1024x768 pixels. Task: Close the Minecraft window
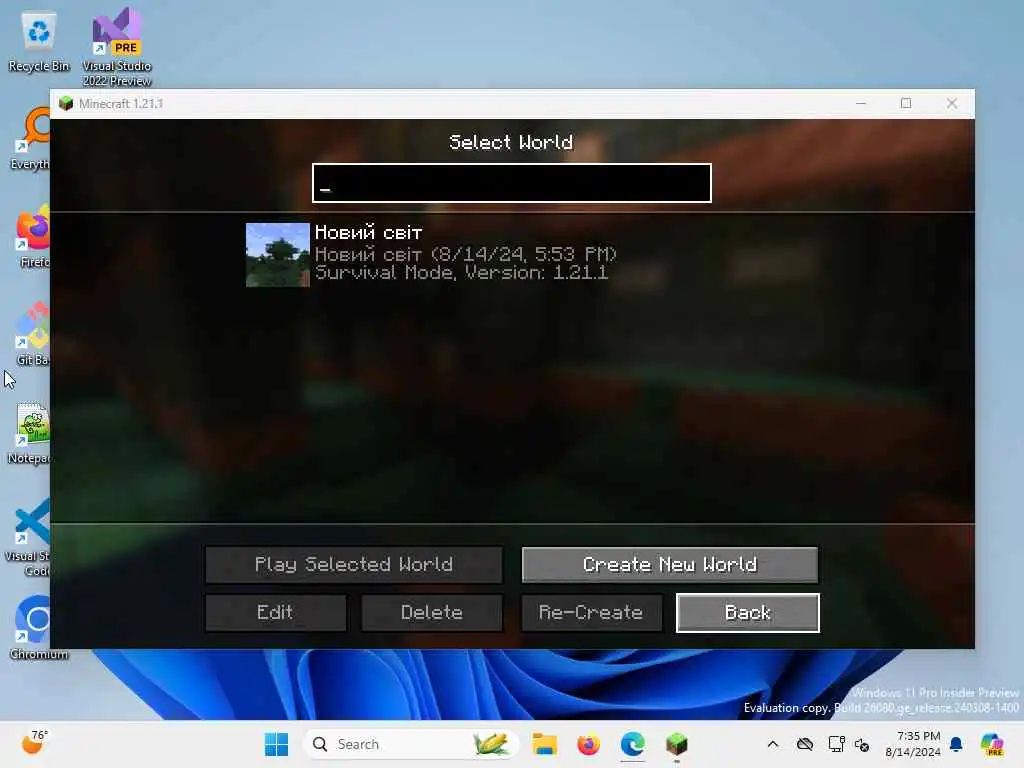[952, 103]
